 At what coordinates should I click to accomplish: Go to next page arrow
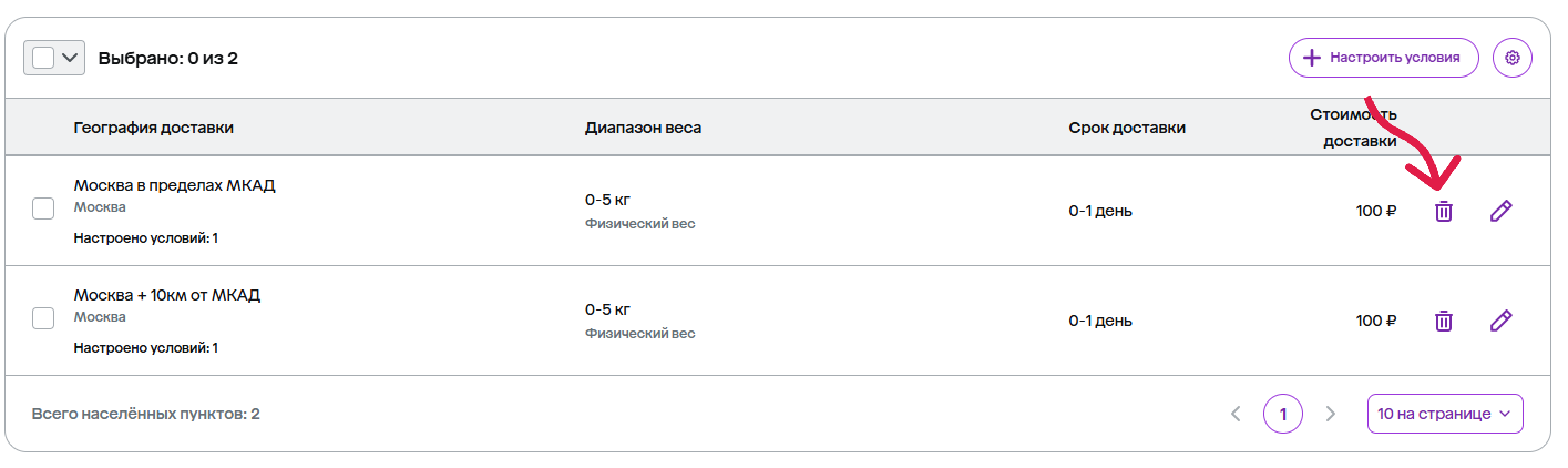1331,414
